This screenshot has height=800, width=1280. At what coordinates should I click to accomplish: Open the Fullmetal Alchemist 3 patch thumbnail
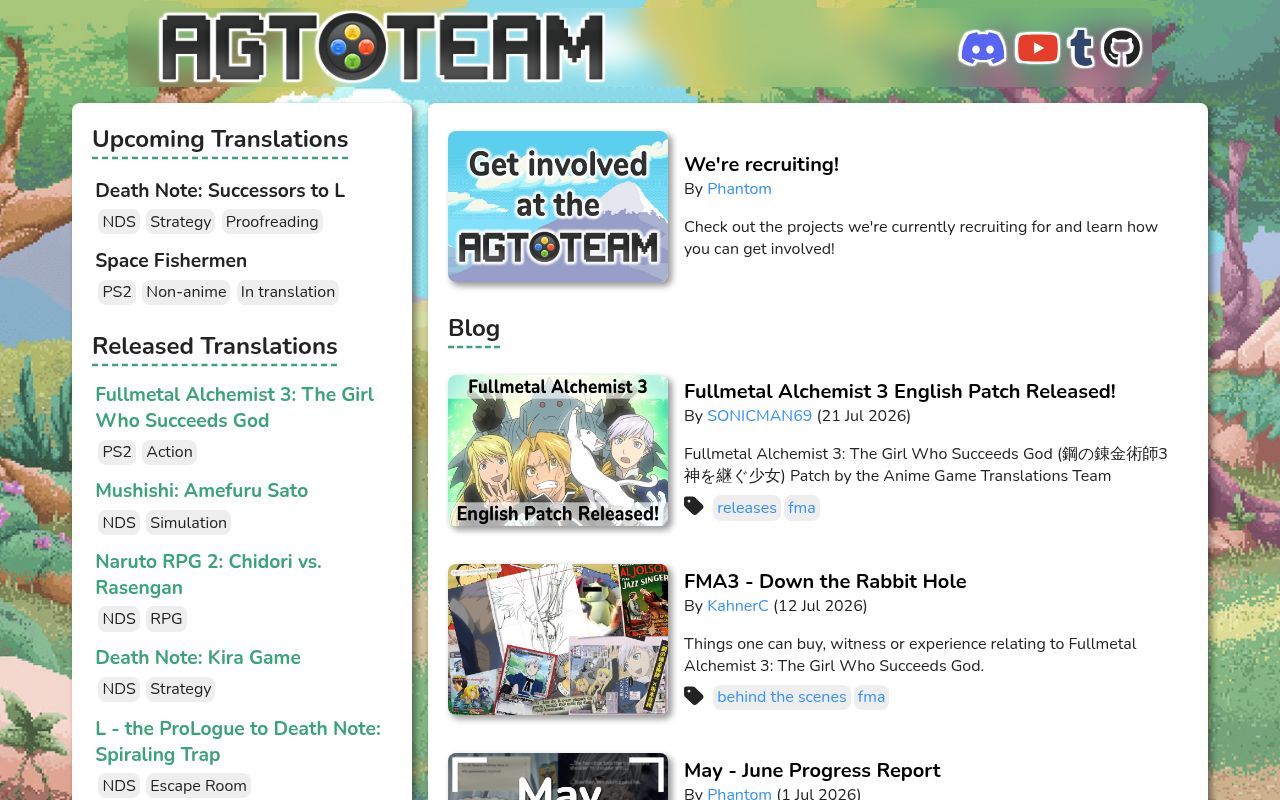[558, 450]
